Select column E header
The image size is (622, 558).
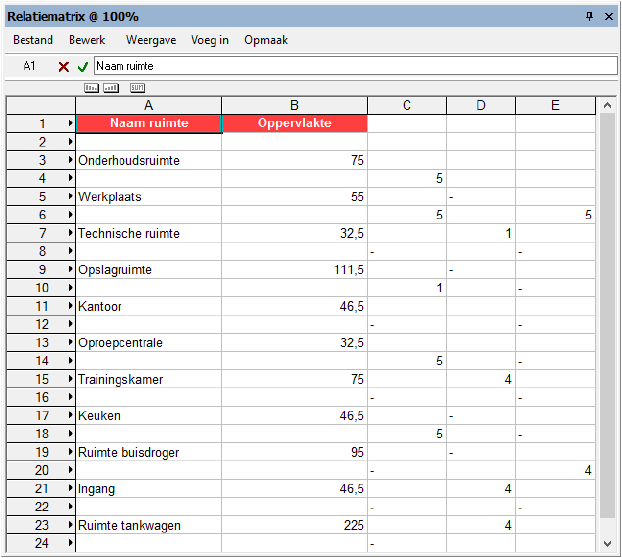click(x=556, y=106)
